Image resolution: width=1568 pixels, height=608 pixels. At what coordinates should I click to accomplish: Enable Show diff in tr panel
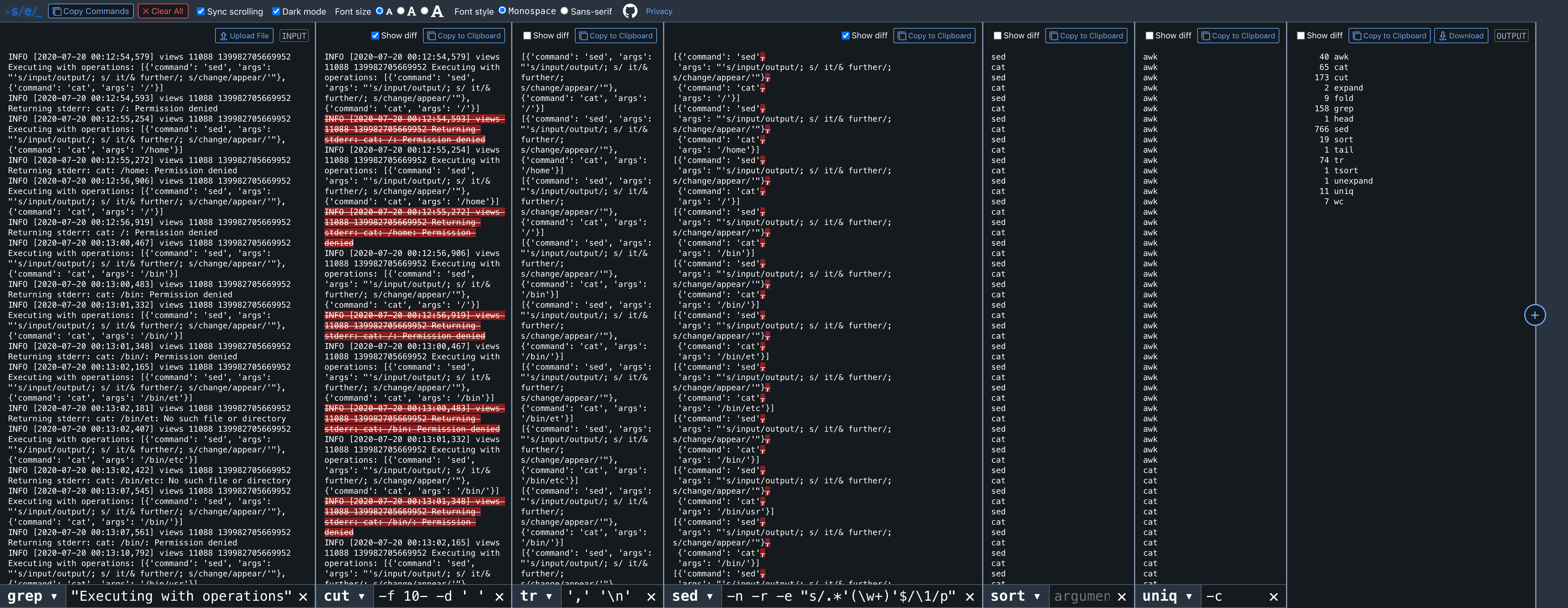tap(527, 35)
